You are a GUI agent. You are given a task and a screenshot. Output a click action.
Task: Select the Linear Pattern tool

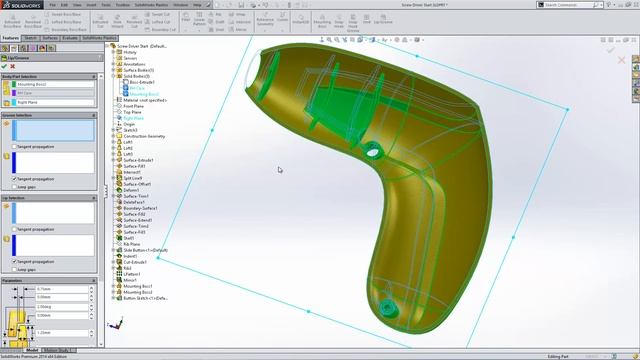(x=199, y=19)
